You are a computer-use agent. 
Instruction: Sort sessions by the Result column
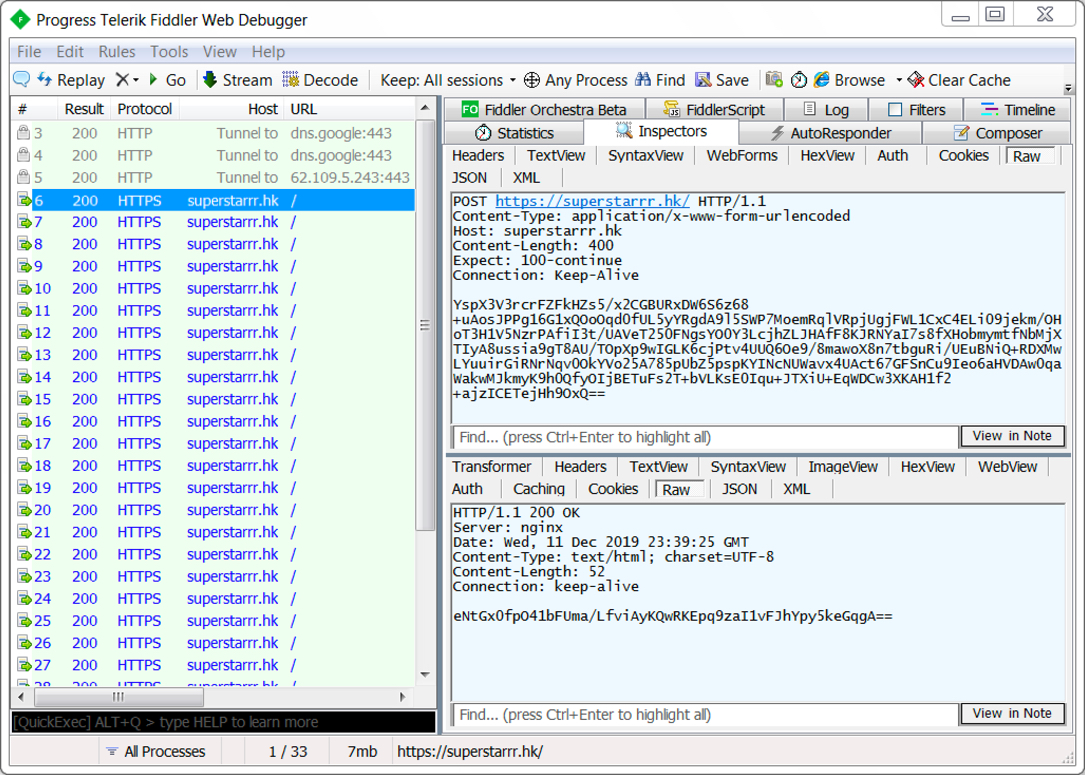tap(83, 109)
